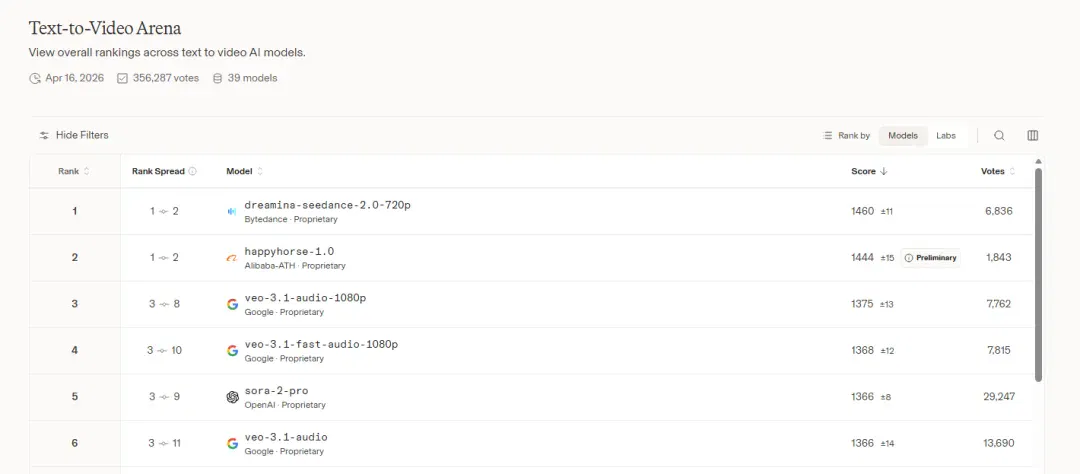This screenshot has width=1080, height=474.
Task: Click Google logo beside veo-3.1-audio-1080p
Action: pyautogui.click(x=232, y=304)
